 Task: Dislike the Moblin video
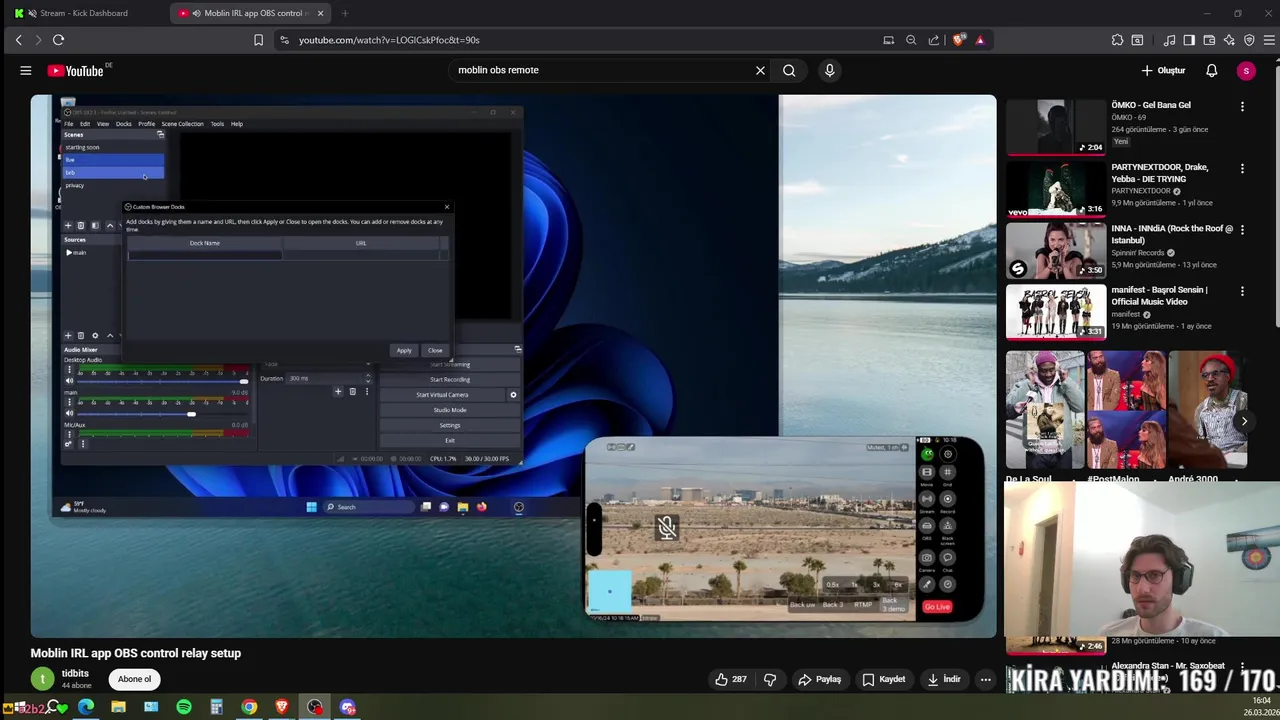click(x=770, y=679)
